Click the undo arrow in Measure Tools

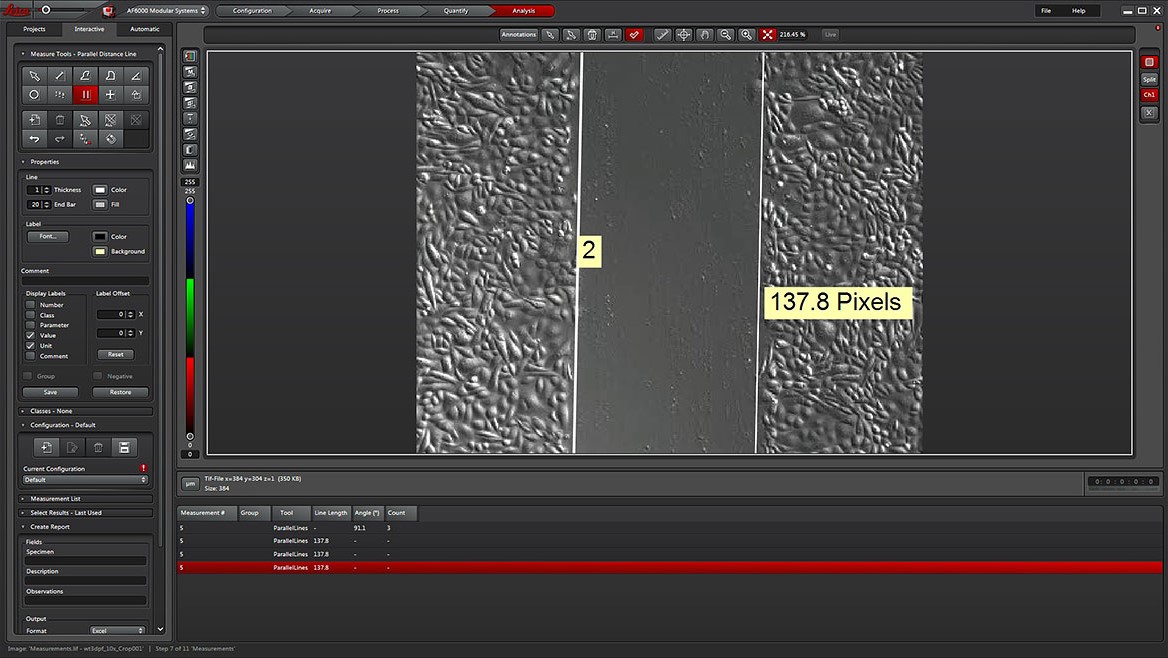(x=34, y=138)
